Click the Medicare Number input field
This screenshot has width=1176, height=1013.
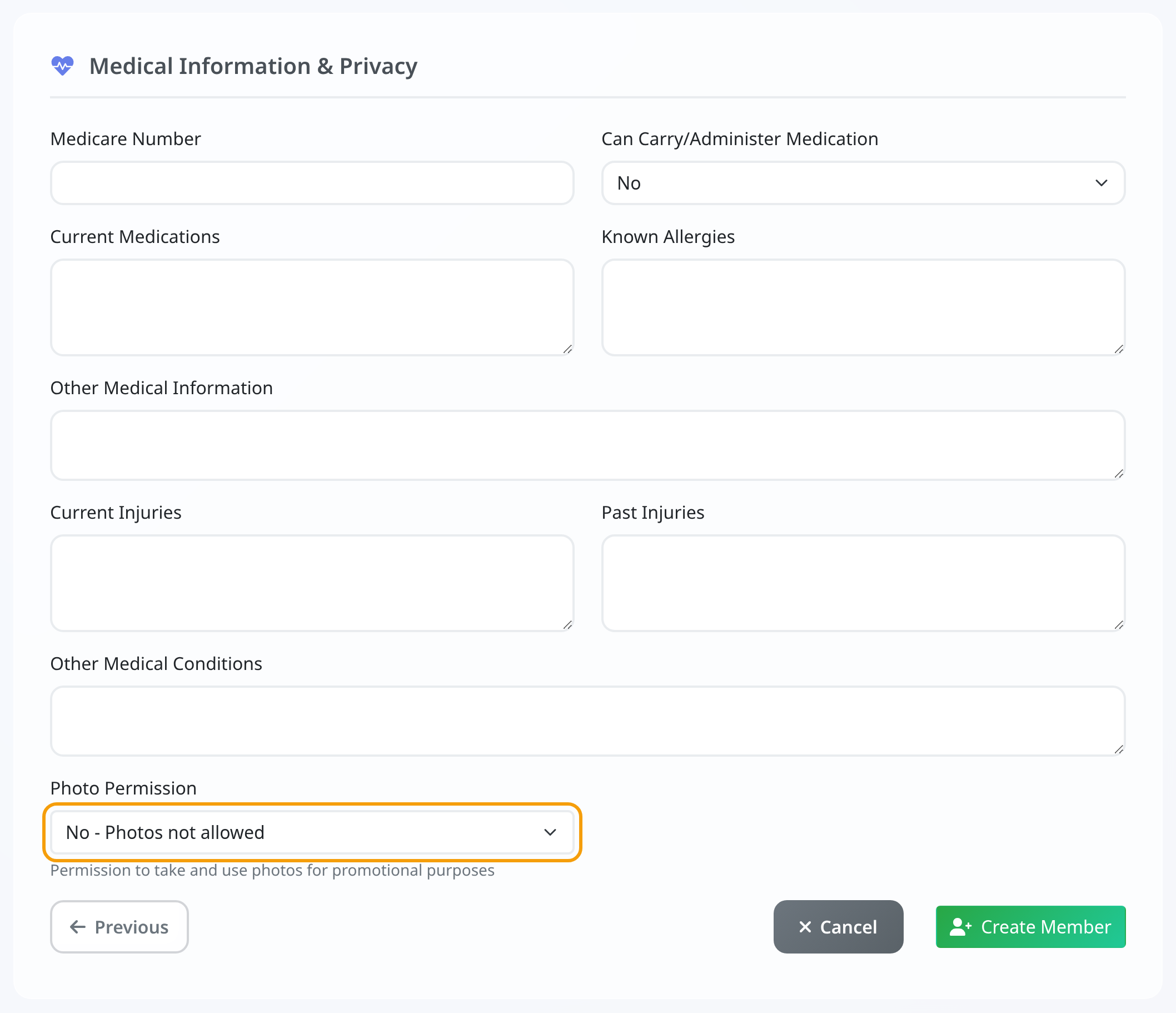pos(312,183)
